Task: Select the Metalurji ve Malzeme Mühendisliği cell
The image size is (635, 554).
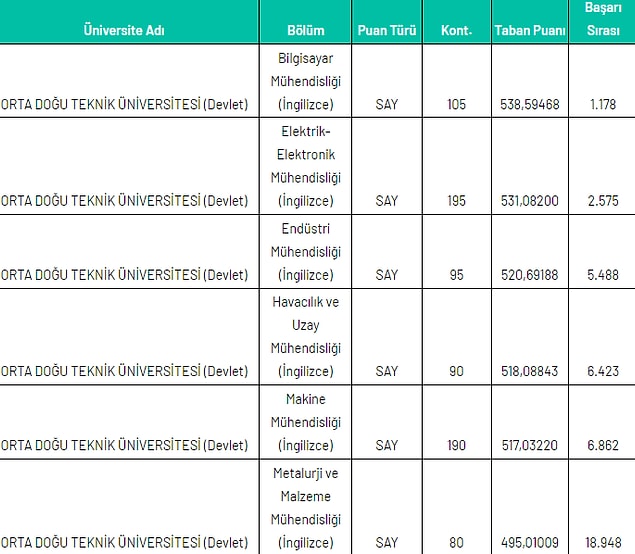Action: (306, 508)
